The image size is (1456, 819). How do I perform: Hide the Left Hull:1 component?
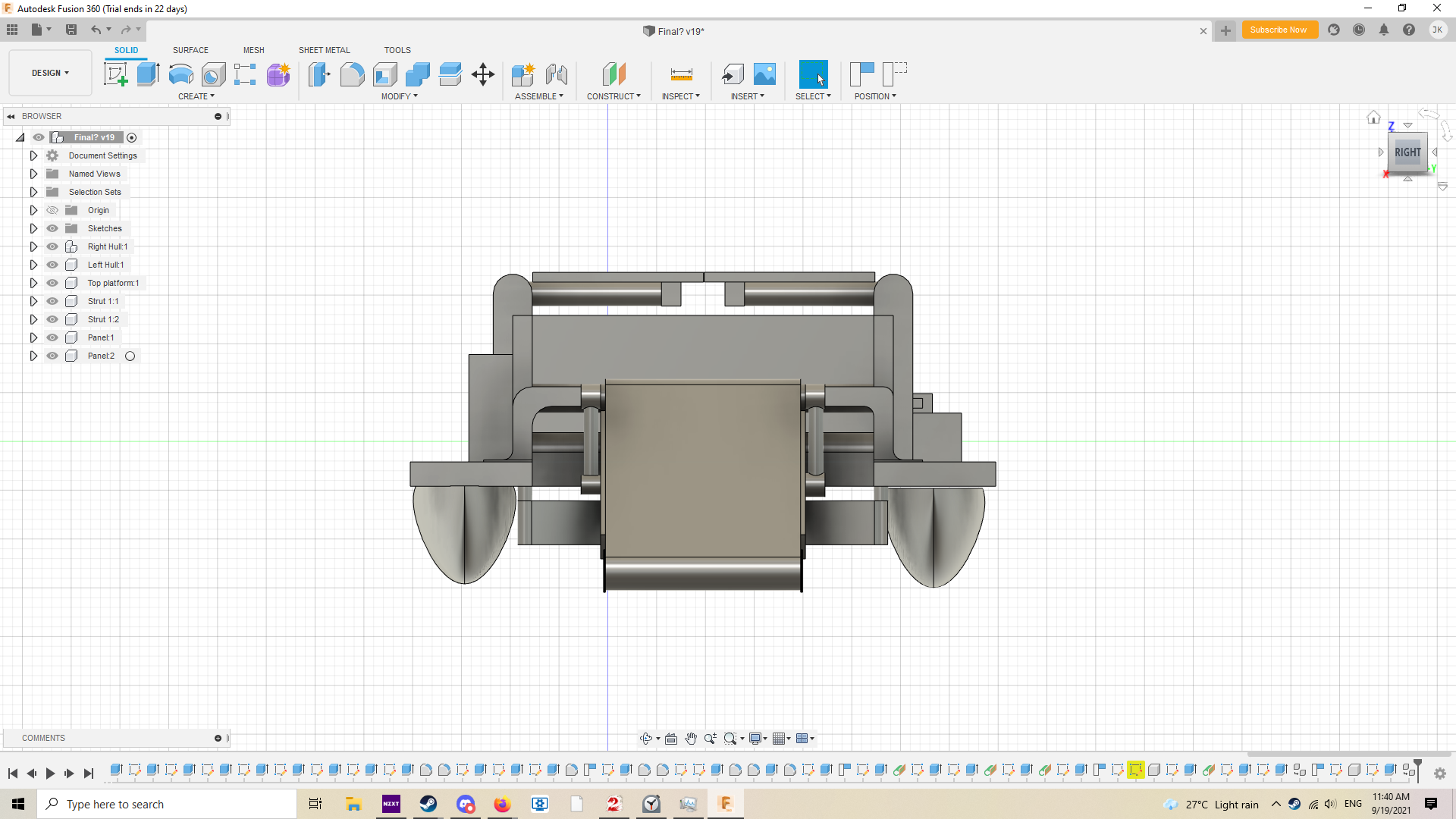pos(52,265)
